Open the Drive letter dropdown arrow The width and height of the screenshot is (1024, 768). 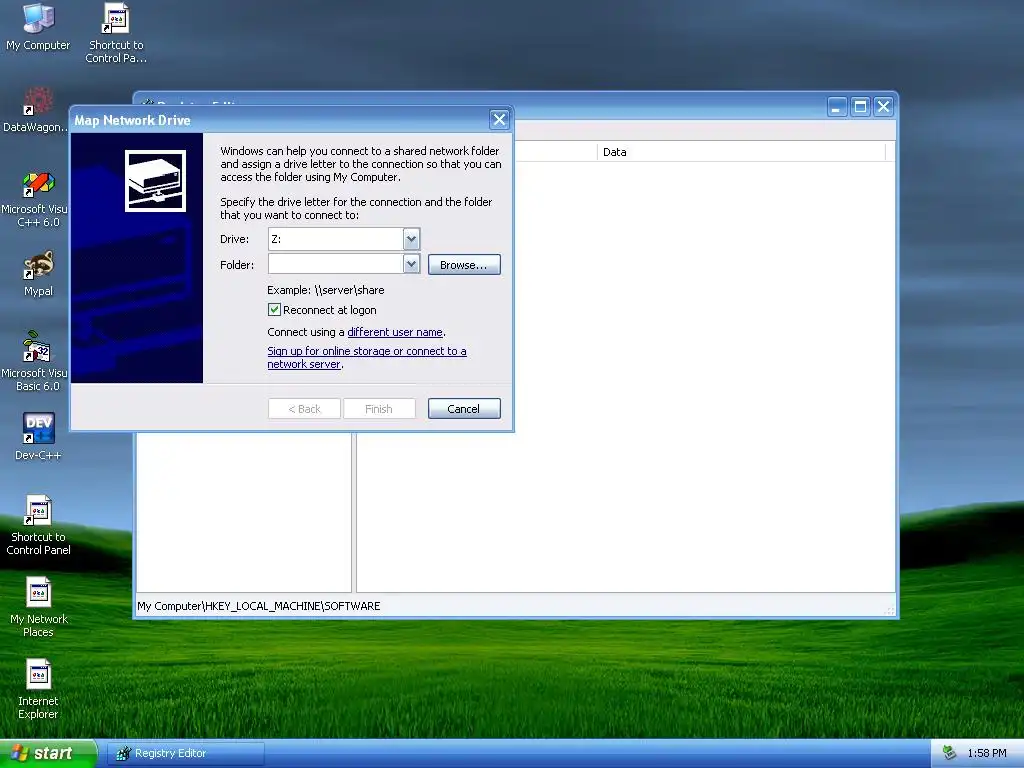pyautogui.click(x=411, y=239)
